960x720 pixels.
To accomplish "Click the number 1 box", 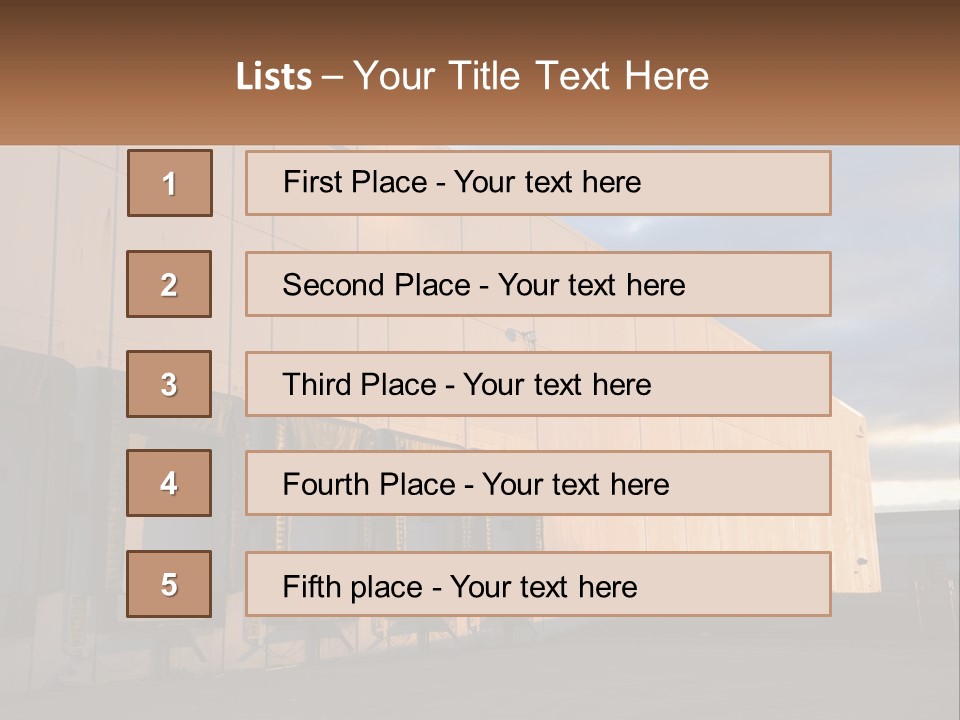I will 170,183.
